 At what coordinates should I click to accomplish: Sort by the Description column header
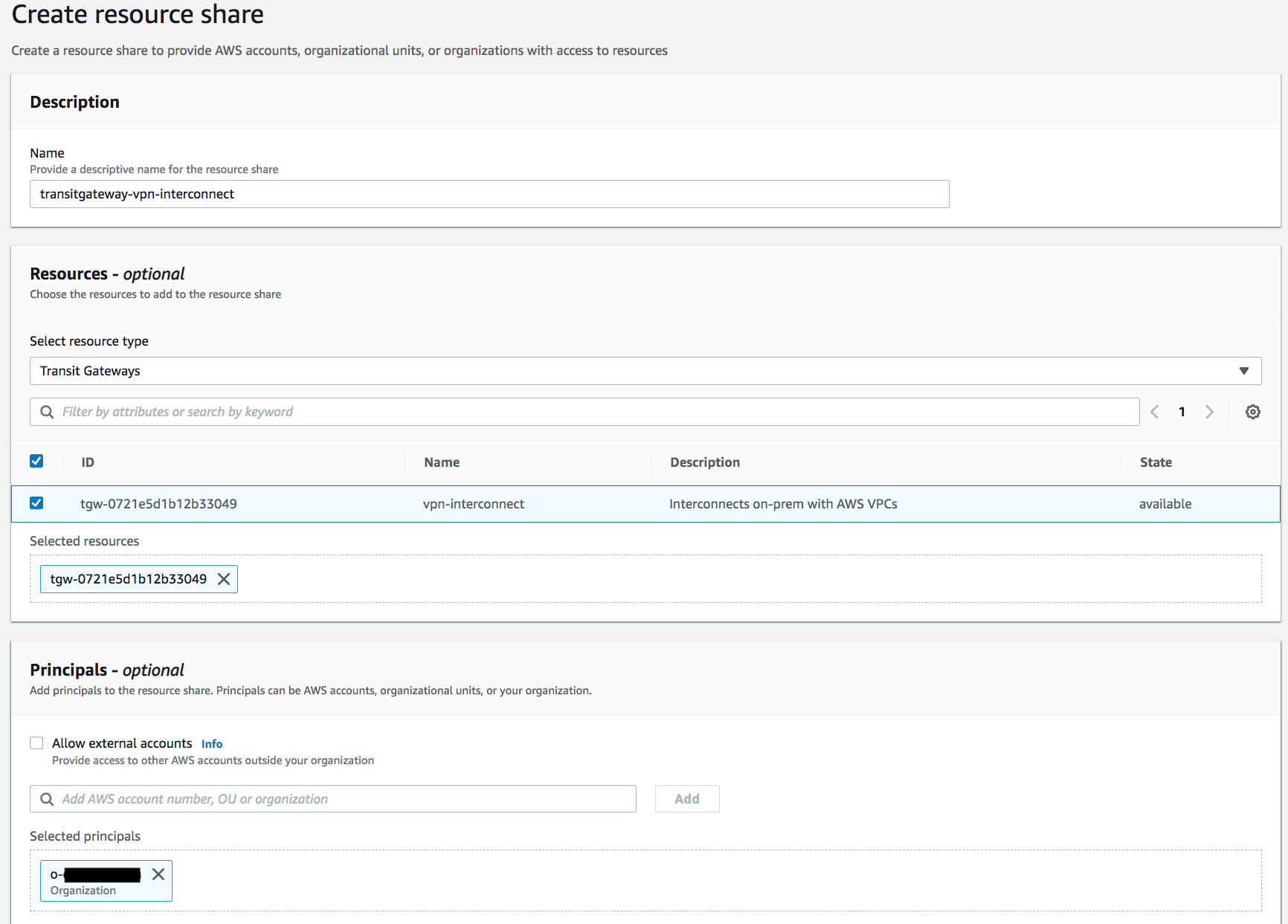coord(705,462)
